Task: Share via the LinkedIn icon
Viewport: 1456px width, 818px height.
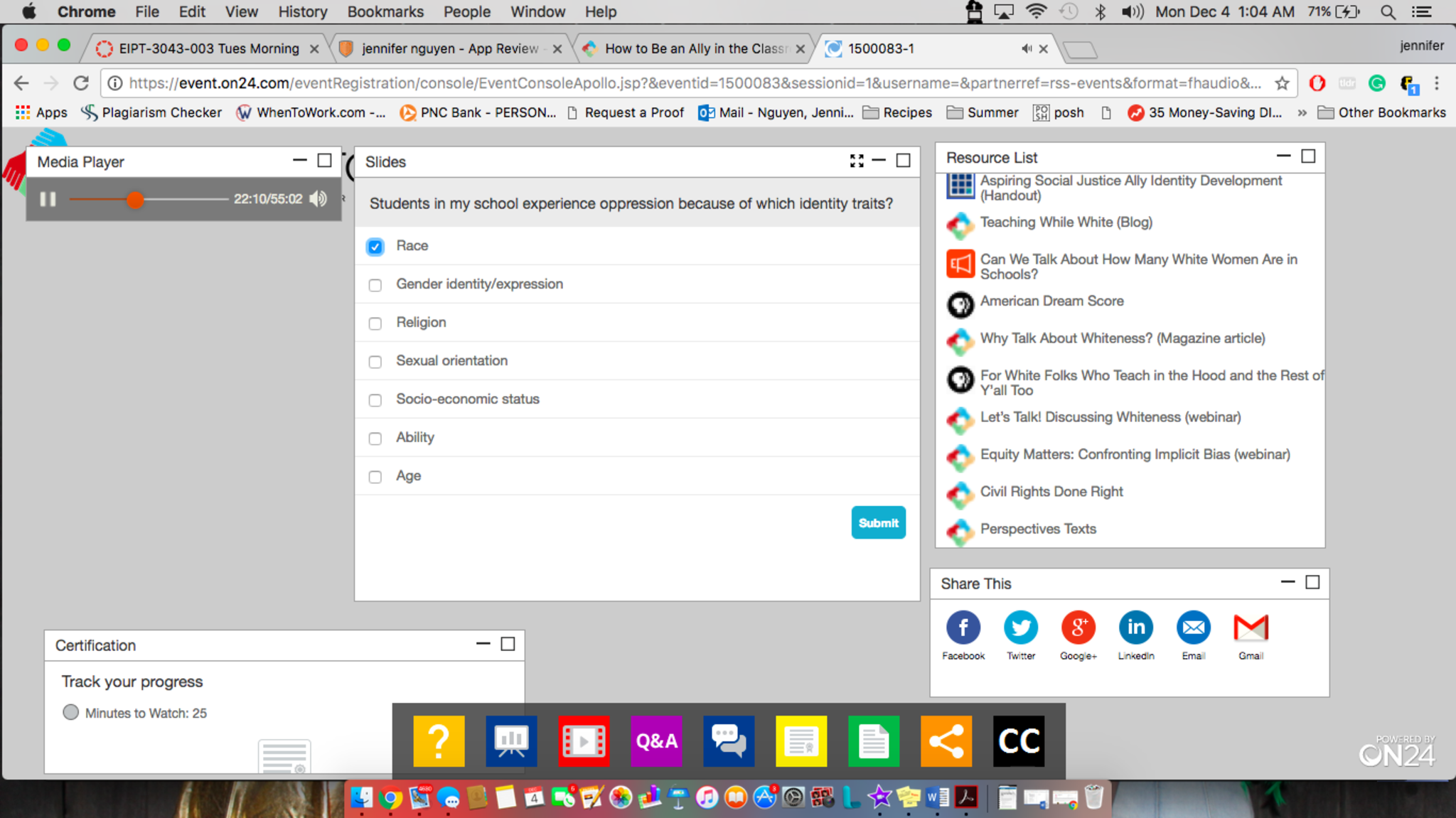Action: coord(1135,628)
